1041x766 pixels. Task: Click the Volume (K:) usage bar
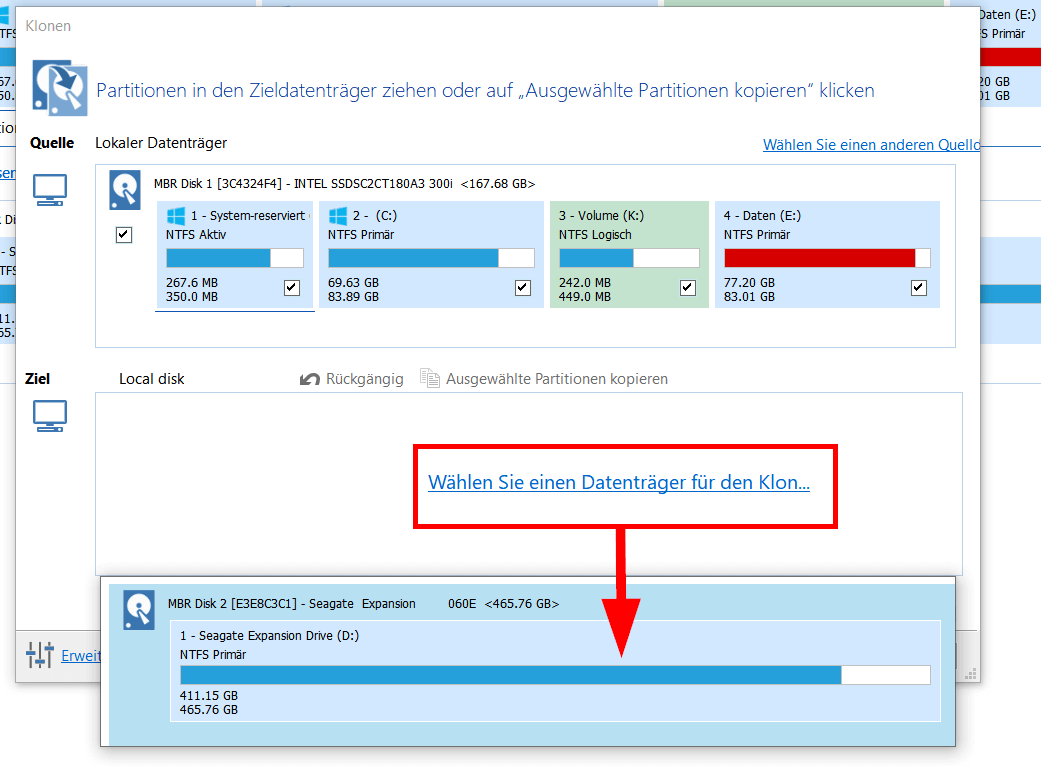629,258
